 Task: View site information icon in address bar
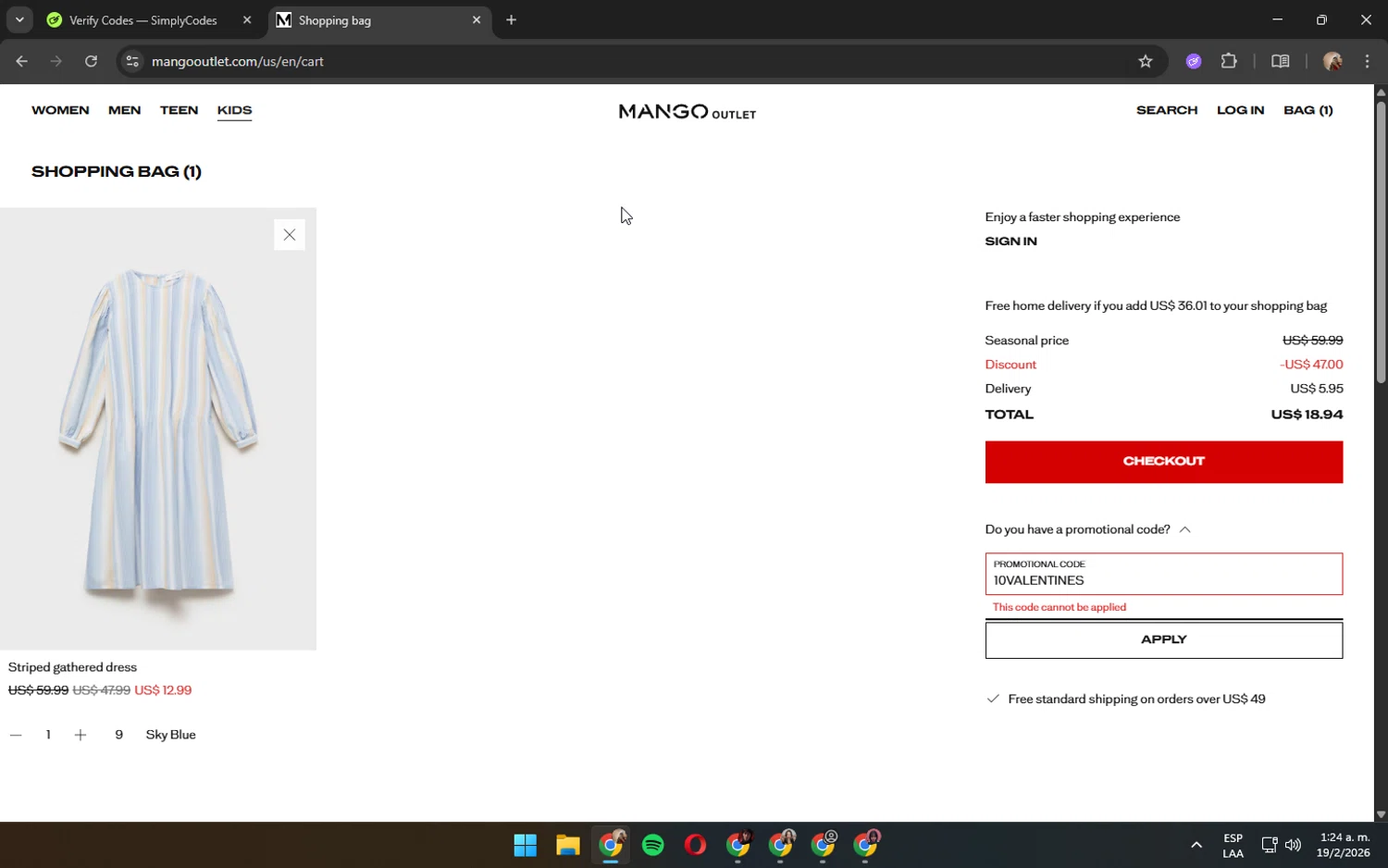coord(132,61)
